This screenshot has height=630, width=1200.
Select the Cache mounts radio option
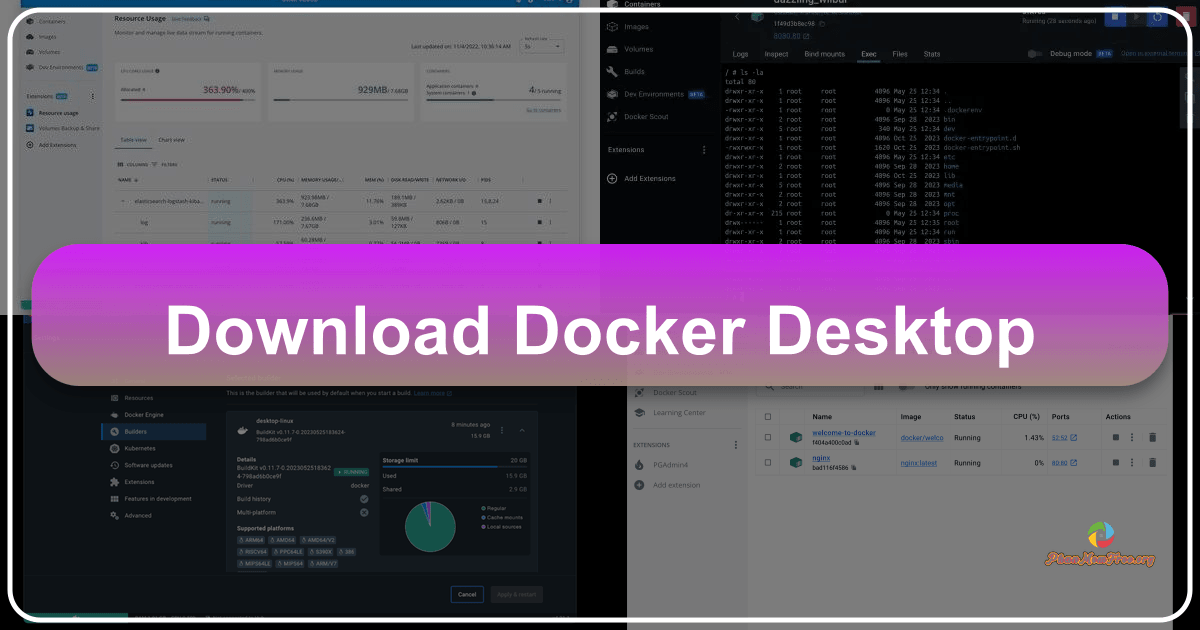point(482,517)
